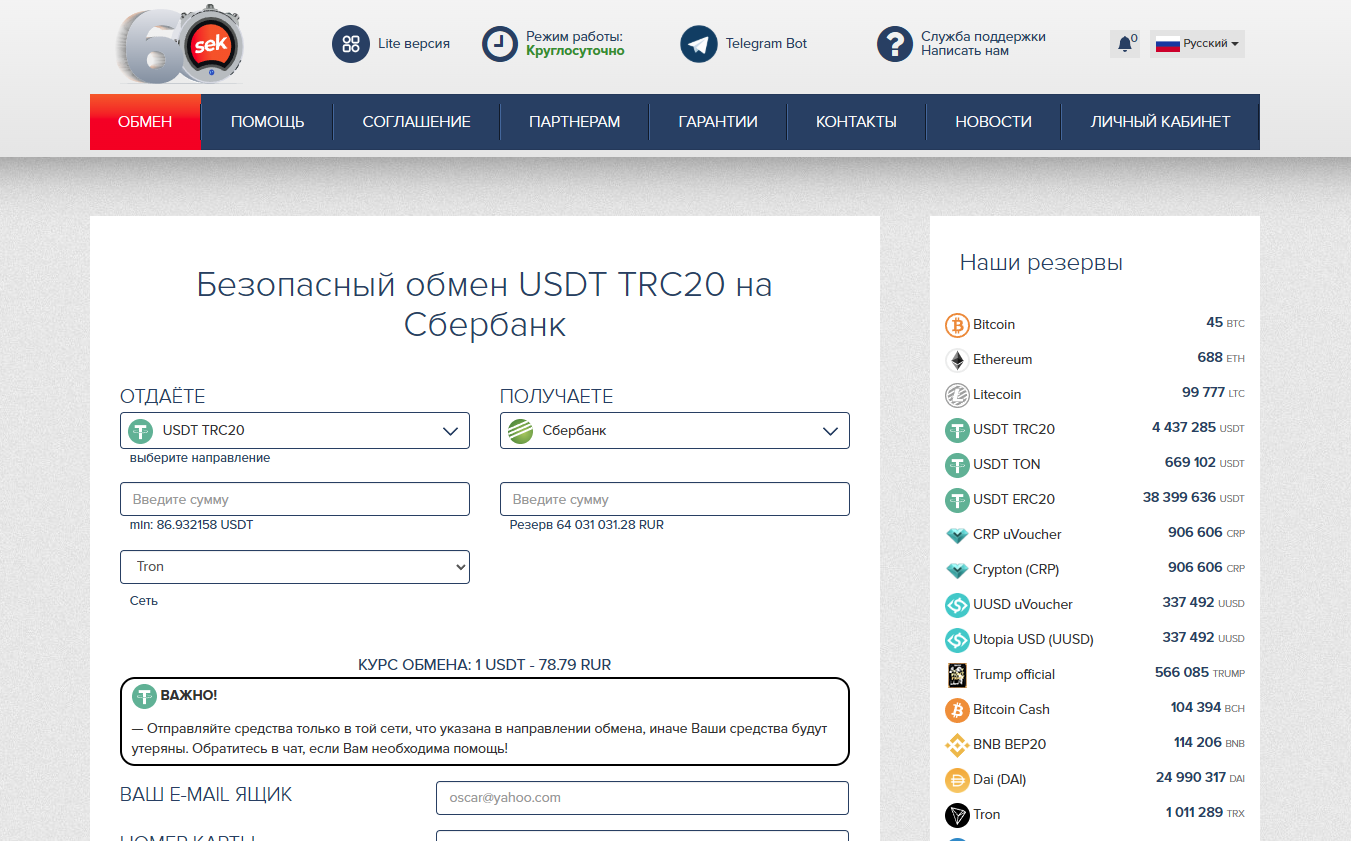This screenshot has width=1351, height=841.
Task: Click the UUSD uVoucher icon
Action: tap(957, 605)
